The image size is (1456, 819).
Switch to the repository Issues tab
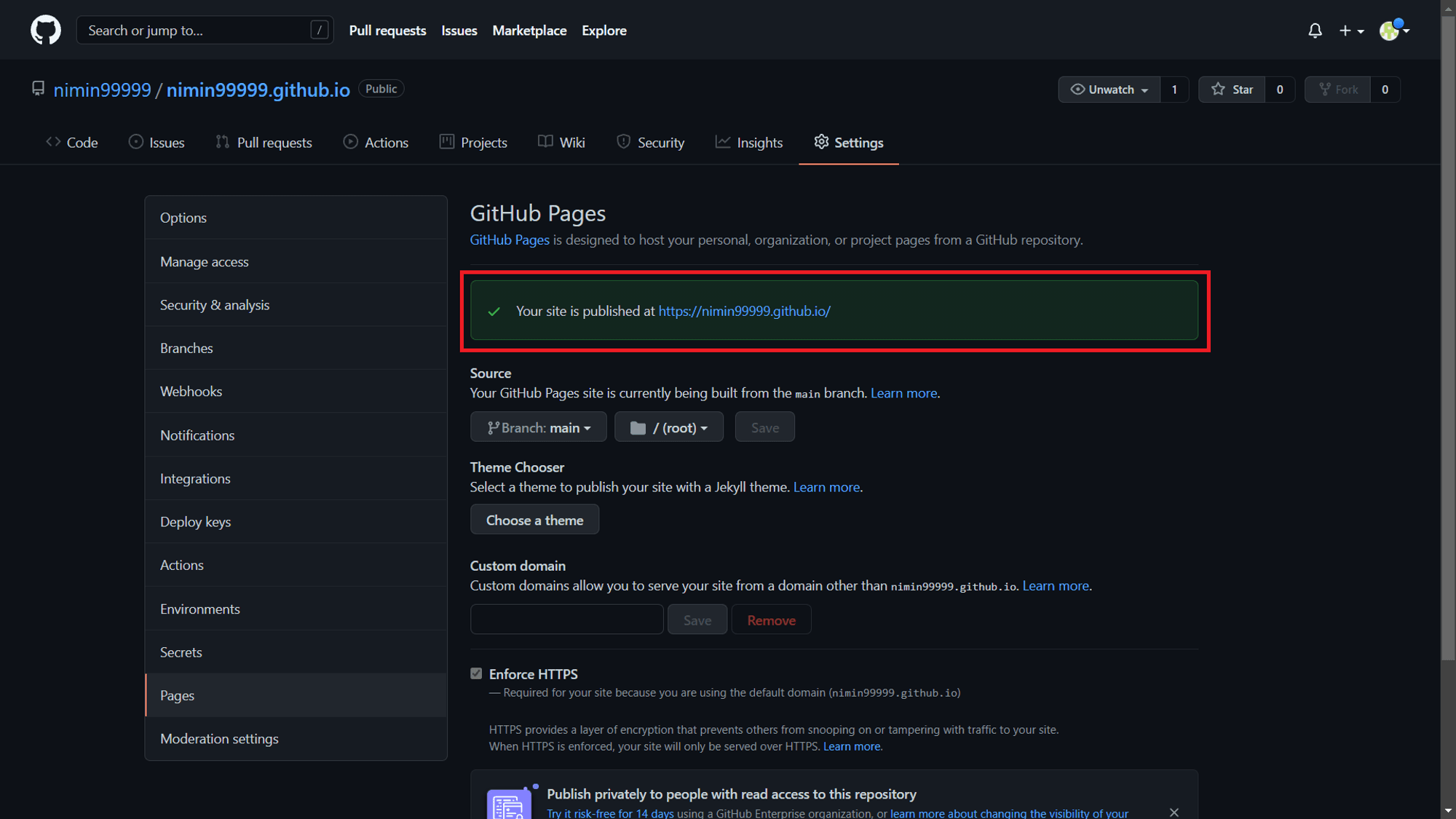[157, 143]
